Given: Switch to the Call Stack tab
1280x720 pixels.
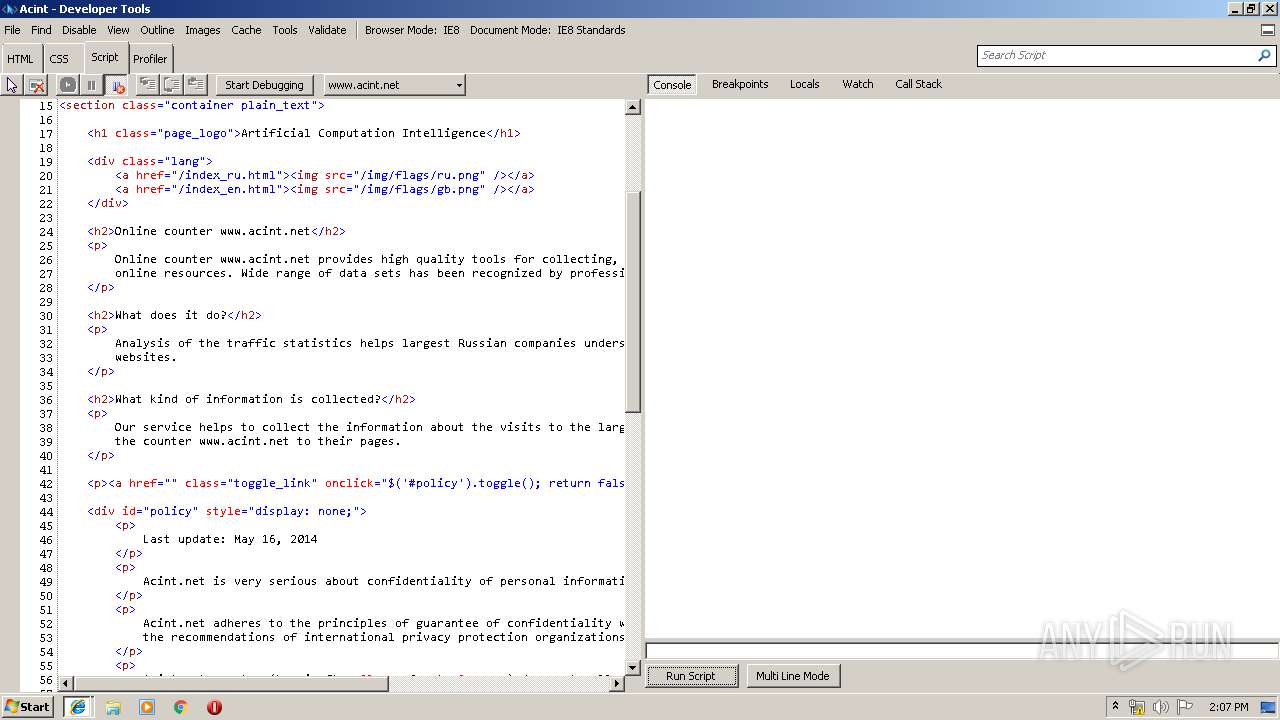Looking at the screenshot, I should point(918,84).
